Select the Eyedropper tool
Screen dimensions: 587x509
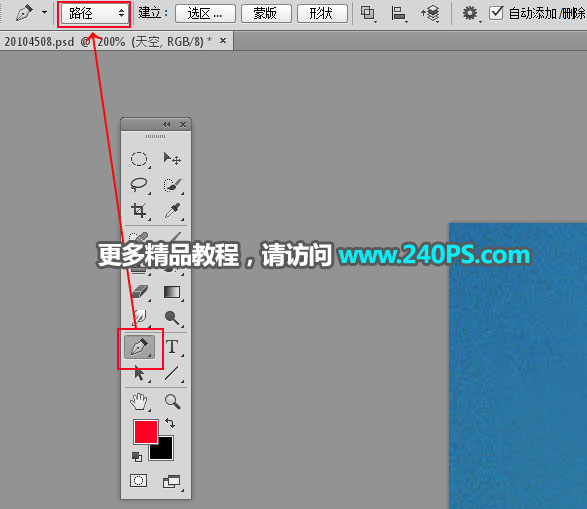tap(172, 211)
